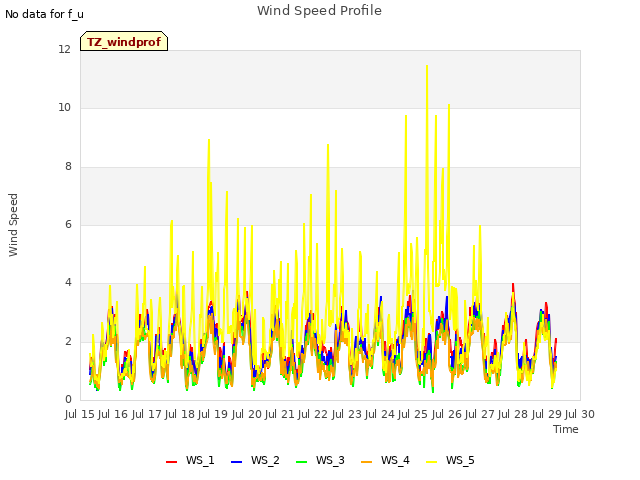Image resolution: width=640 pixels, height=480 pixels.
Task: Toggle WS_5 series in legend
Action: [x=450, y=460]
